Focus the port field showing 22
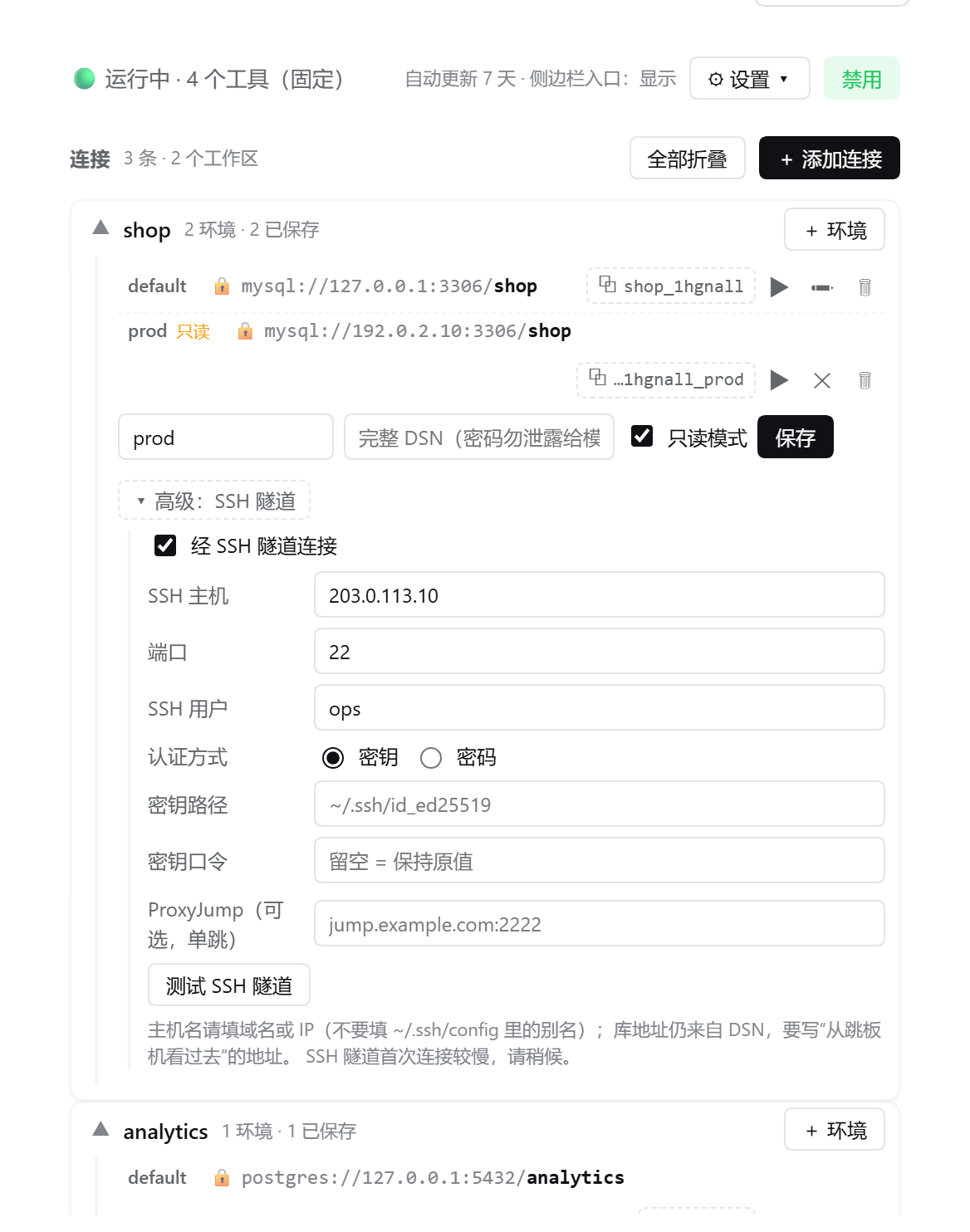The image size is (970, 1232). coord(600,652)
